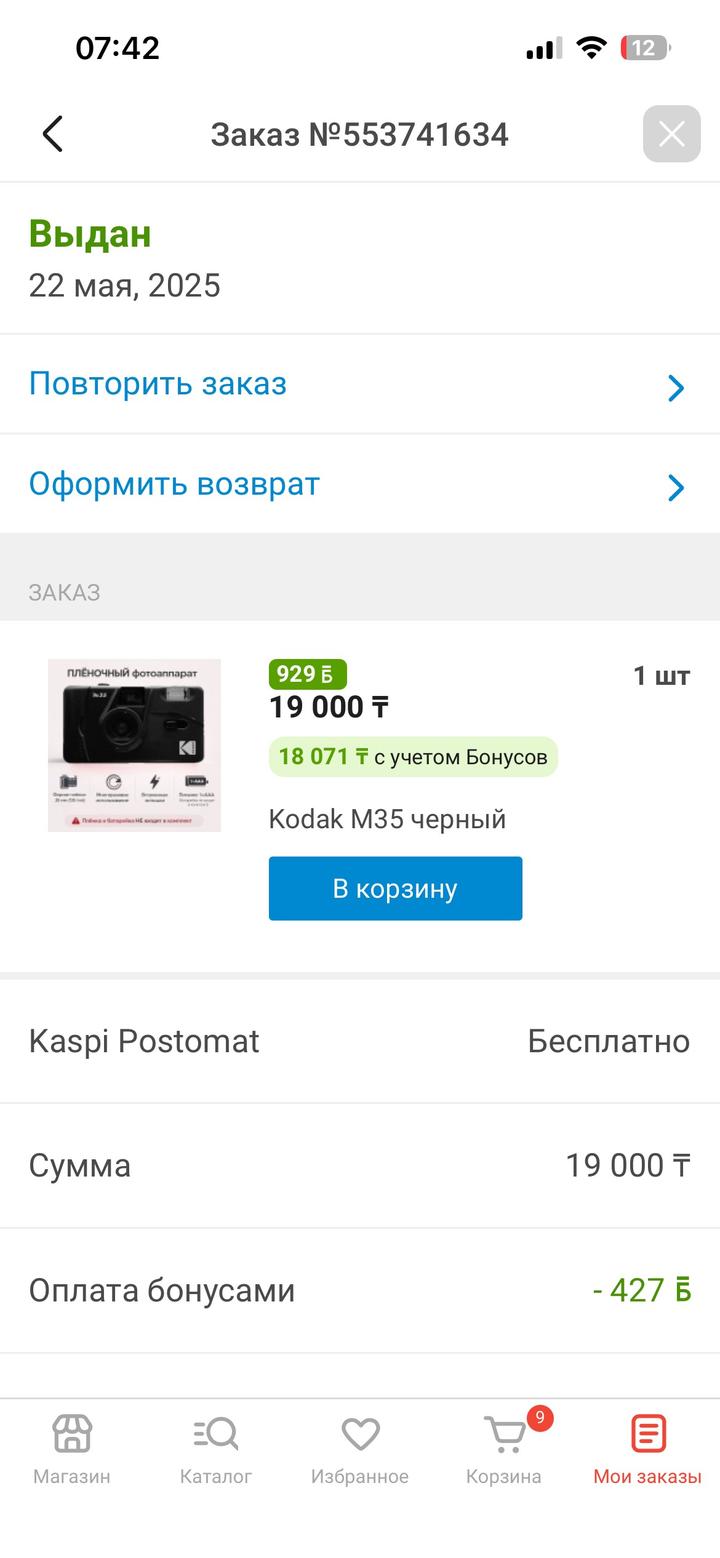The image size is (720, 1558).
Task: Tap the Kaspi Postomat delivery row
Action: tap(360, 1041)
